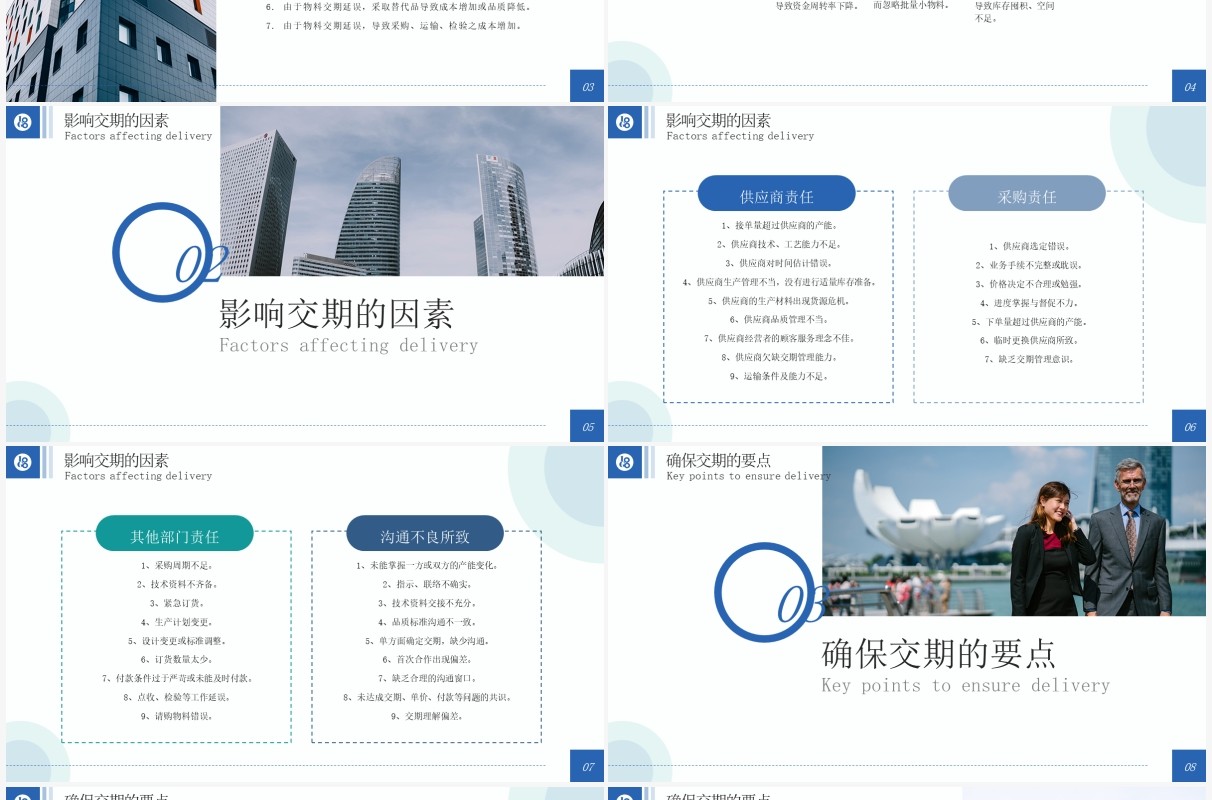Click the page number badge 05
Viewport: 1212px width, 800px height.
[x=587, y=426]
